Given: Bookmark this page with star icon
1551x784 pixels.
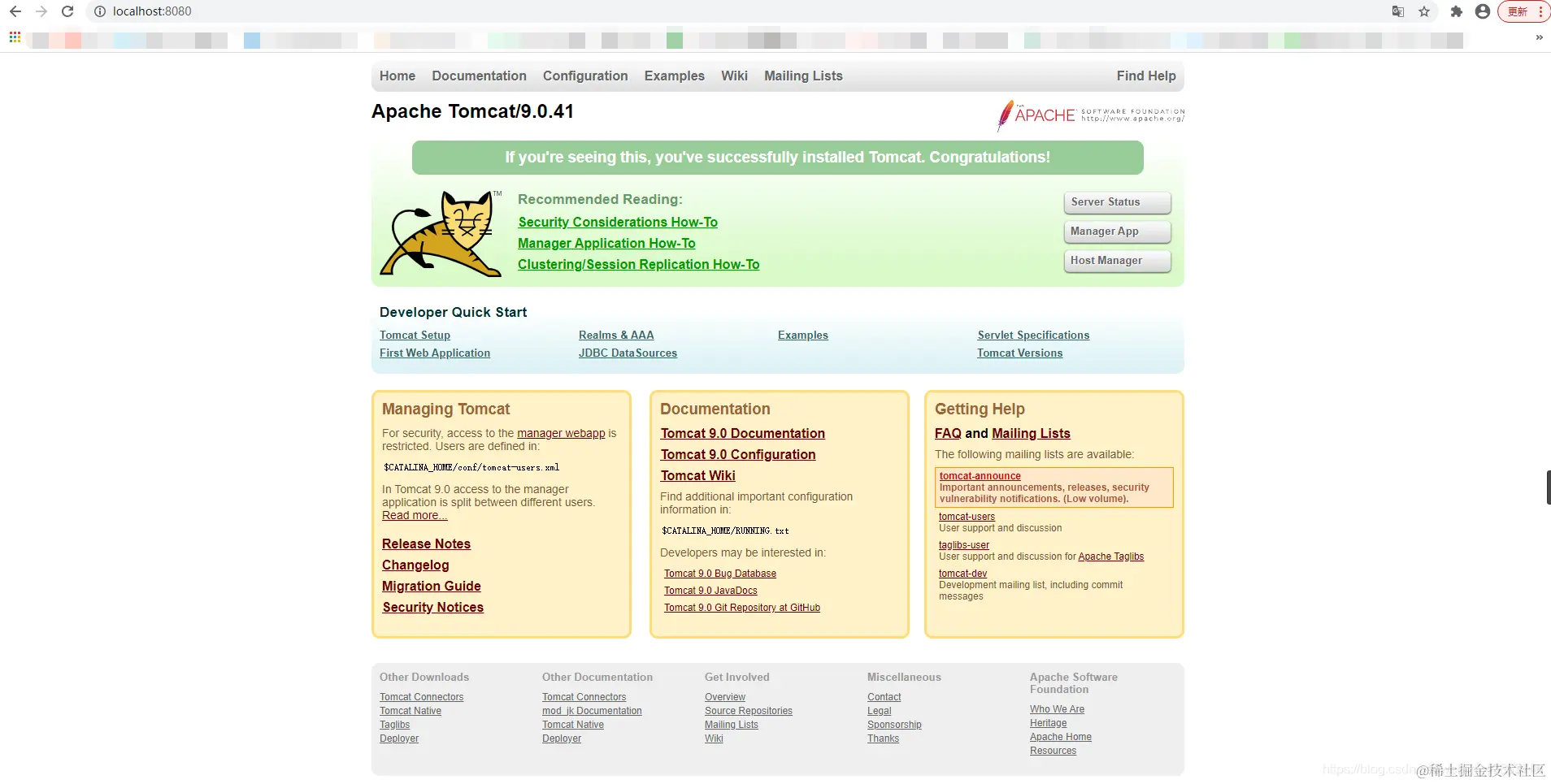Looking at the screenshot, I should pyautogui.click(x=1424, y=11).
